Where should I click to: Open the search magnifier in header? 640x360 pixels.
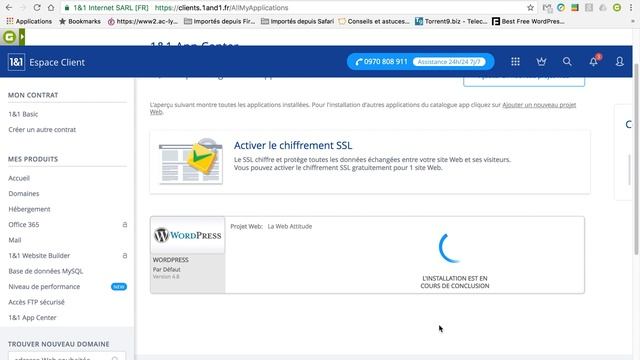pyautogui.click(x=567, y=62)
